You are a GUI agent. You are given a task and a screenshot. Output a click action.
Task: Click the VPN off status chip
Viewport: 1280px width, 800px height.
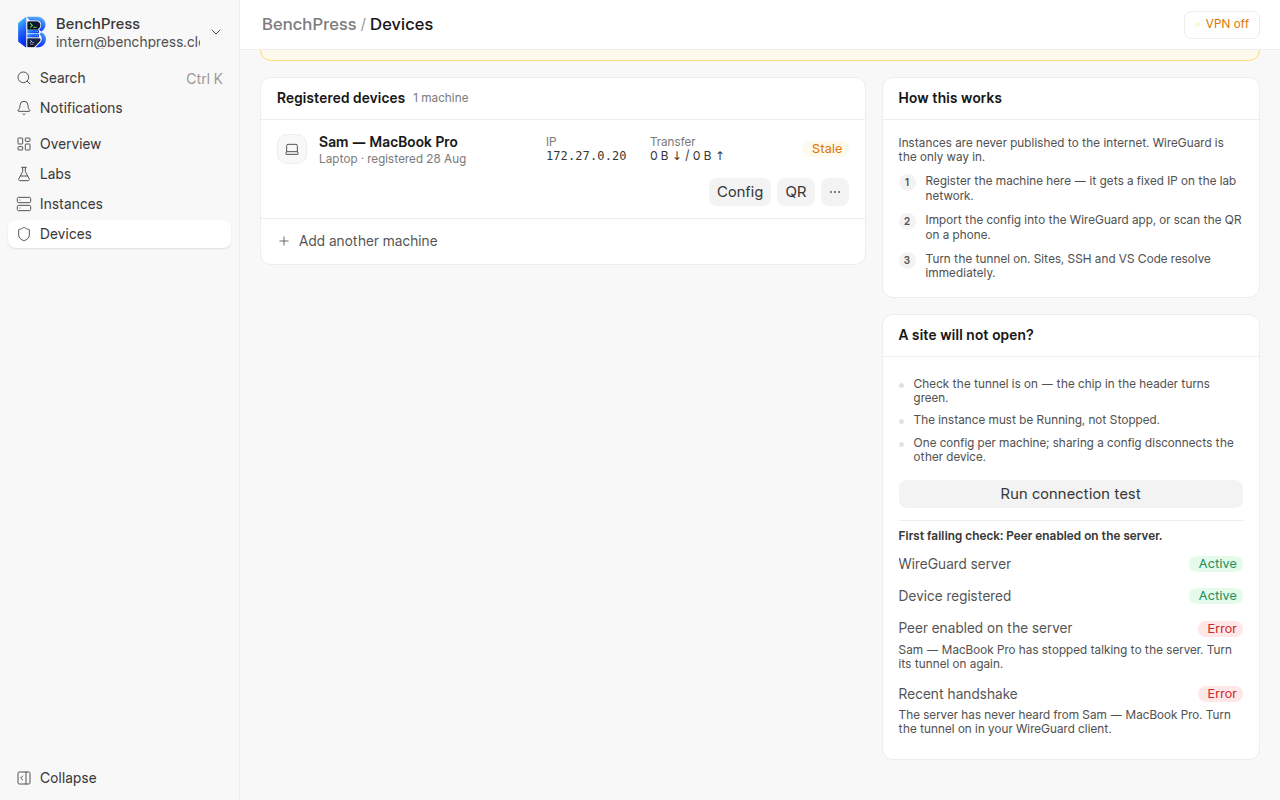pyautogui.click(x=1221, y=24)
